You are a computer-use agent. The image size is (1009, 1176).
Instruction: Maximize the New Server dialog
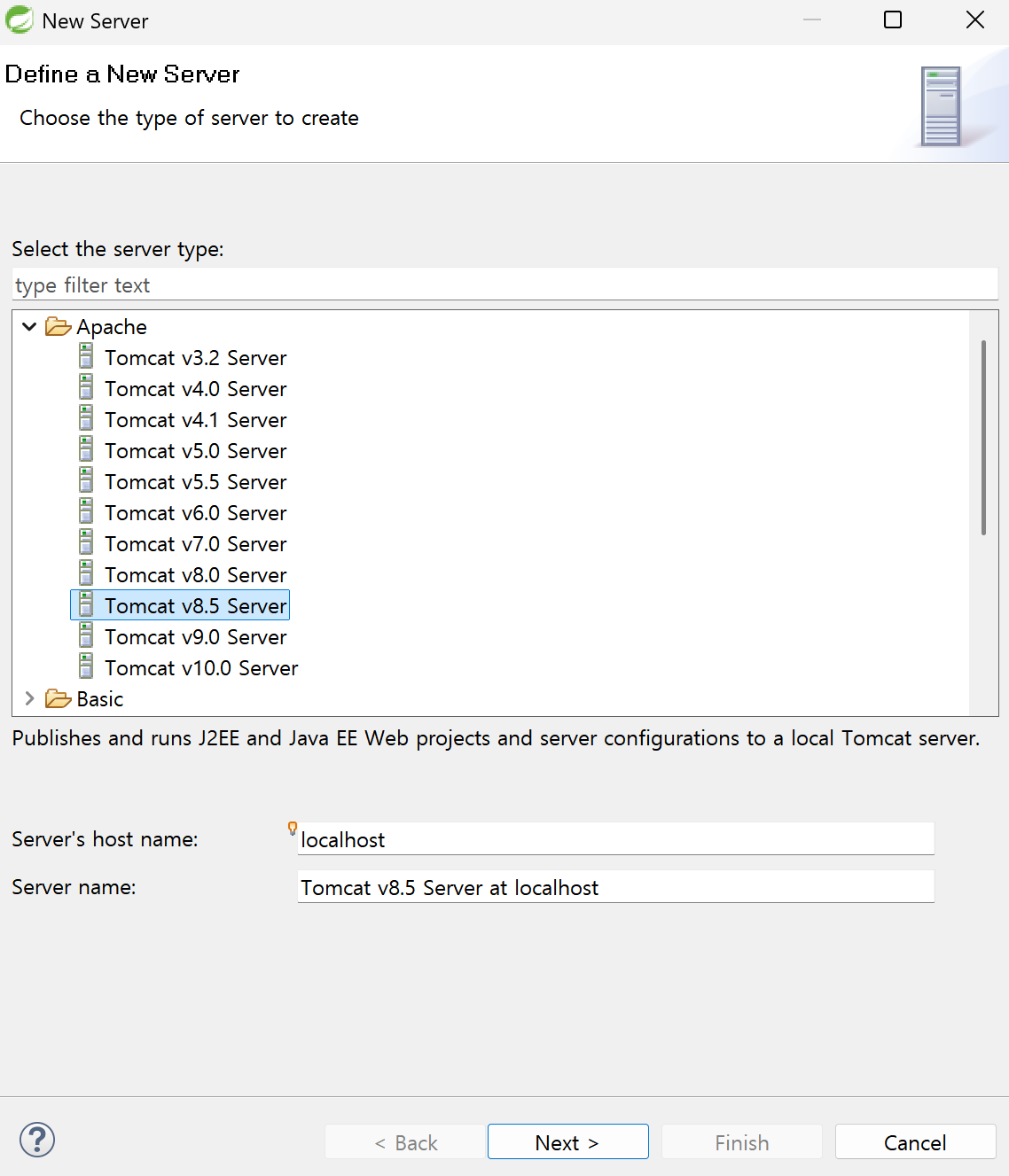point(893,19)
